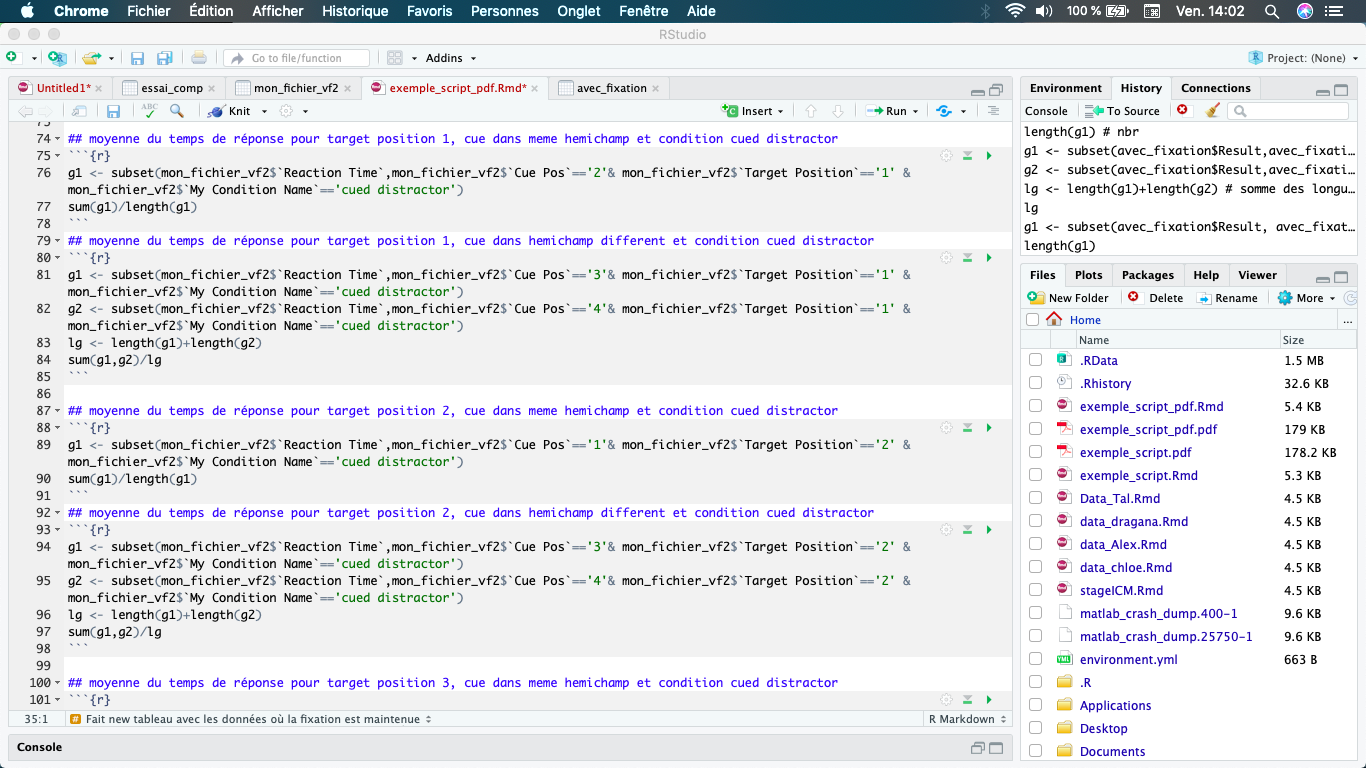Collapse chunk fold arrow at line 75

pos(57,156)
